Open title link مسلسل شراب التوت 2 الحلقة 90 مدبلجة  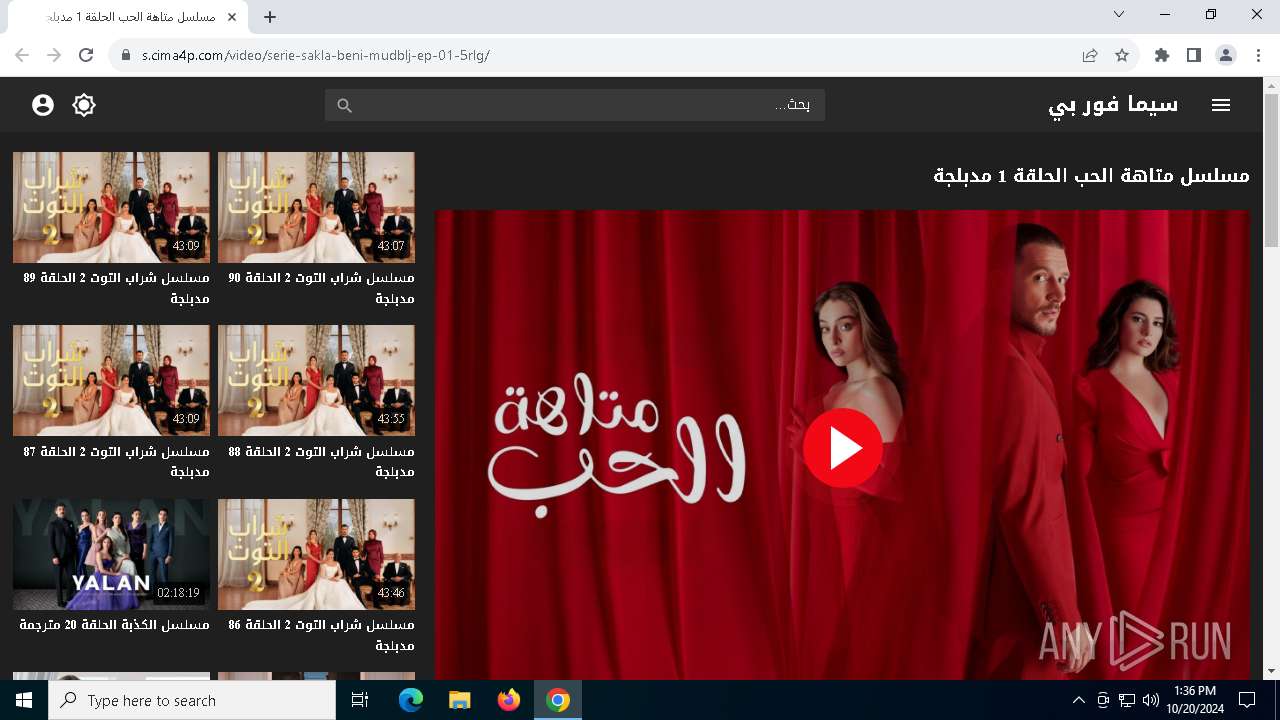pyautogui.click(x=321, y=288)
